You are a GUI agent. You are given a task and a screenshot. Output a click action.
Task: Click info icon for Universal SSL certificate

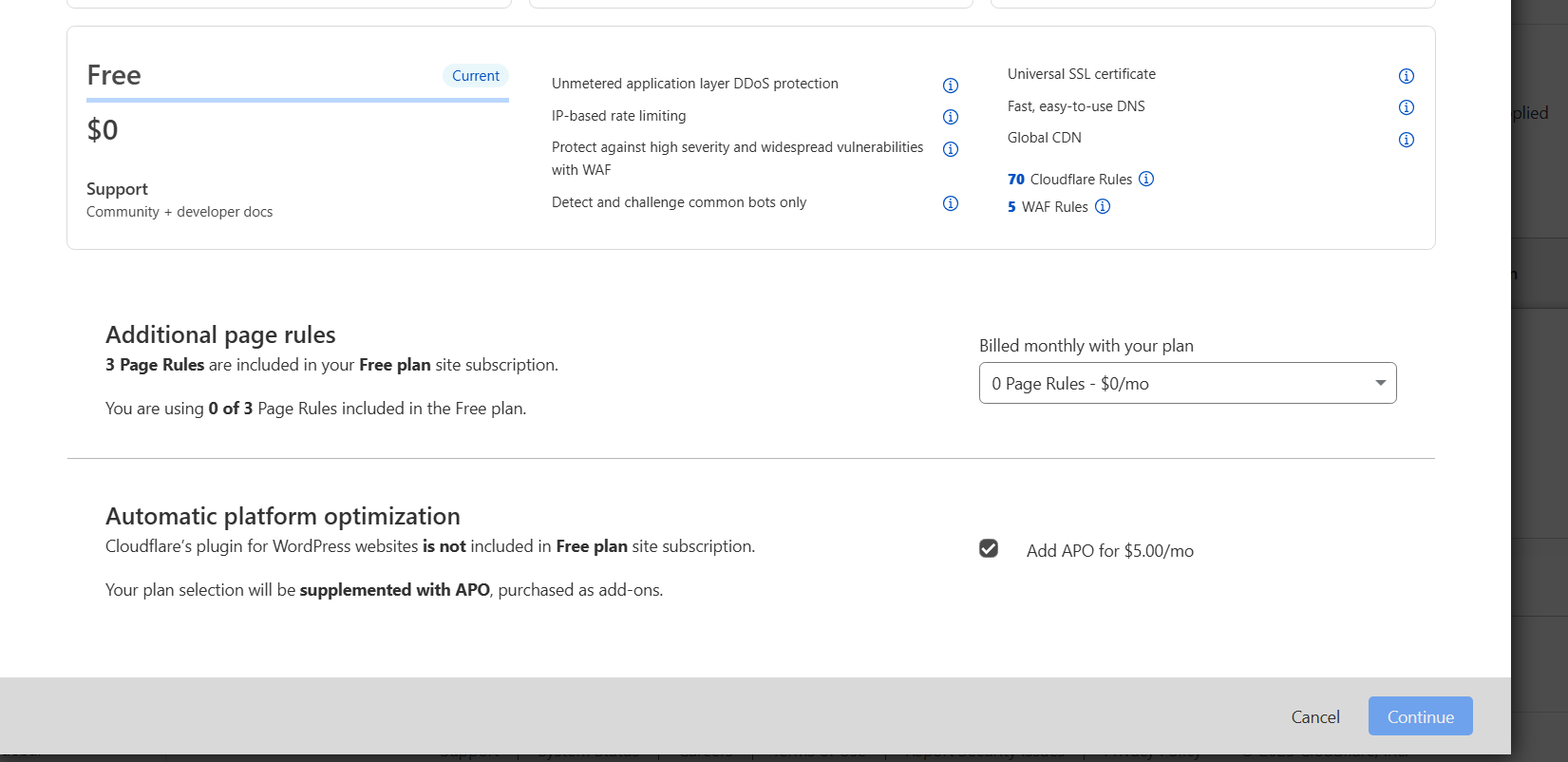(x=1407, y=76)
